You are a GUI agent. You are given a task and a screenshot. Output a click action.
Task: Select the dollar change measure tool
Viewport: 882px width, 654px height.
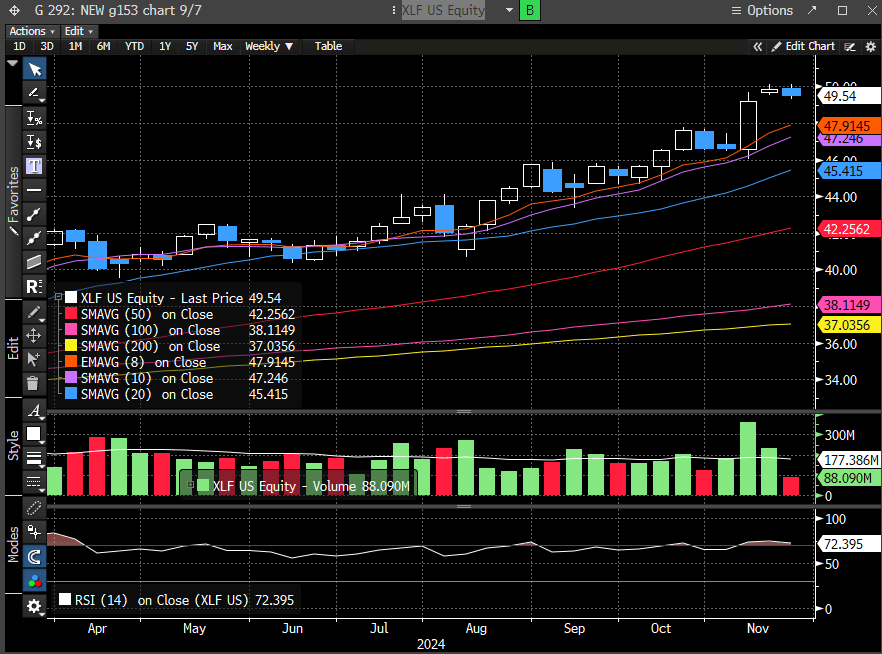click(x=34, y=142)
